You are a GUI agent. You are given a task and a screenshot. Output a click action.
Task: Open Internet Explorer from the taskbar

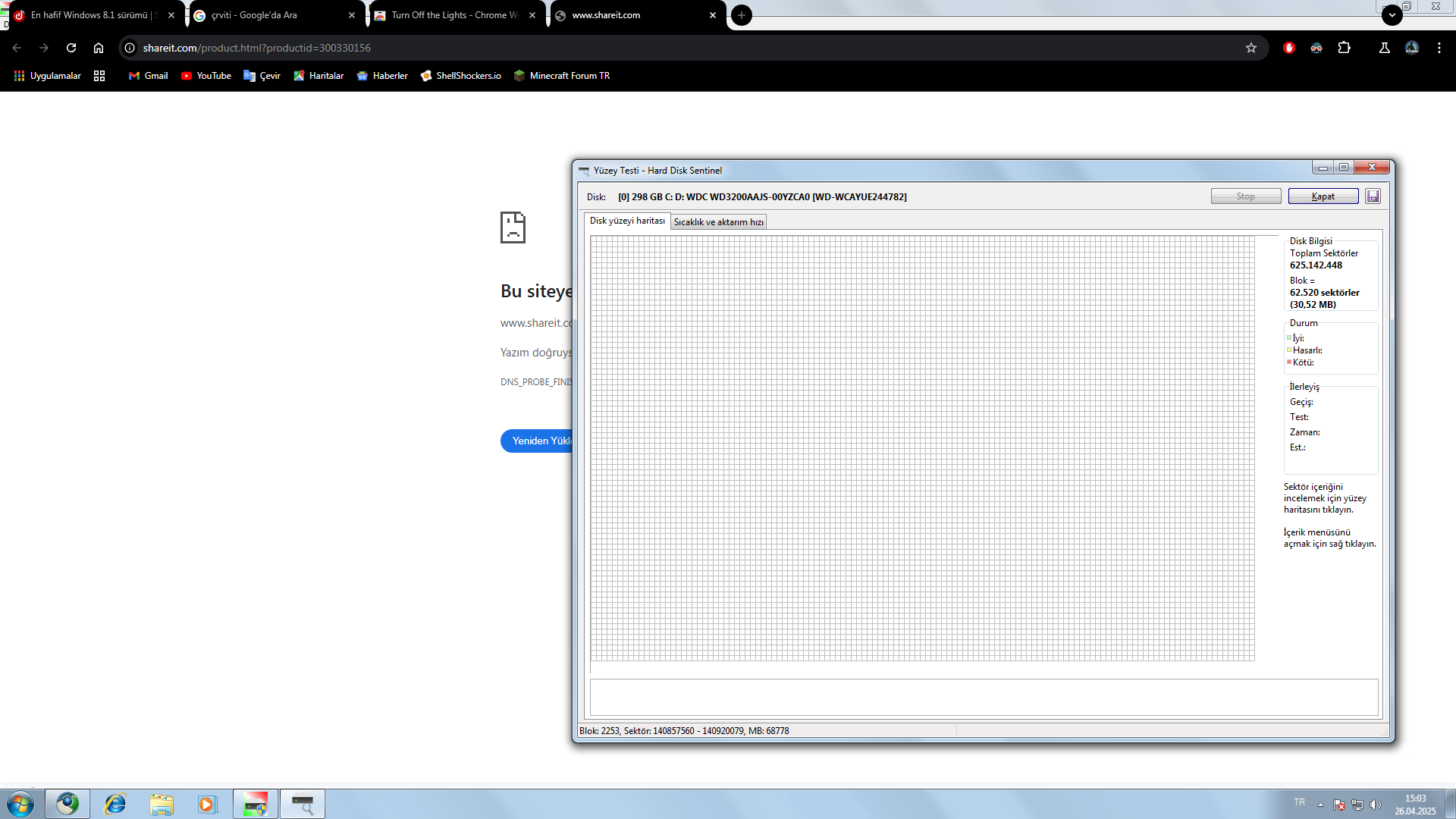coord(115,804)
